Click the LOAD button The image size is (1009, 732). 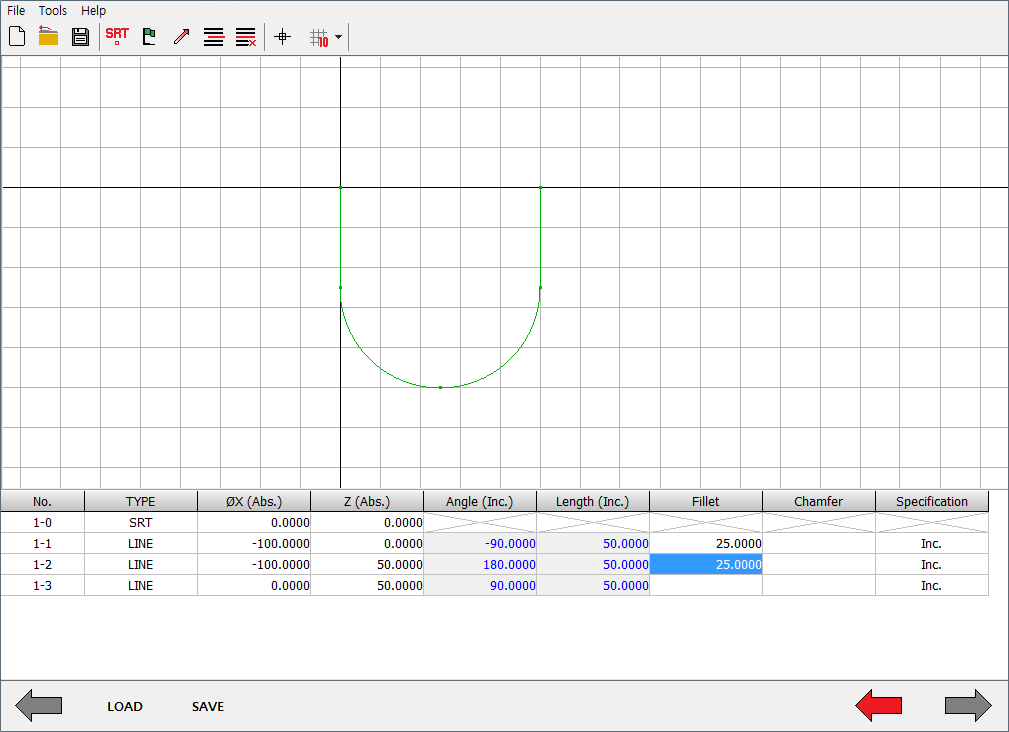(125, 706)
